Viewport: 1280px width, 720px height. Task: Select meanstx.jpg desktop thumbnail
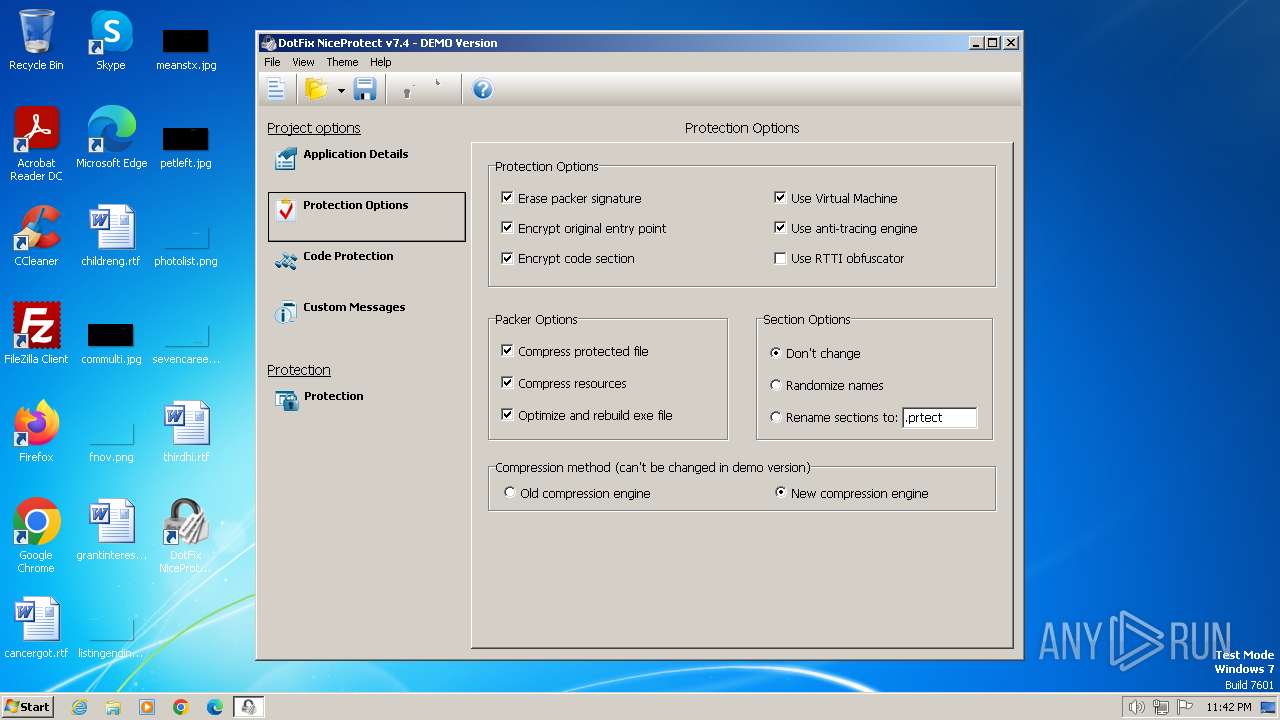(186, 47)
